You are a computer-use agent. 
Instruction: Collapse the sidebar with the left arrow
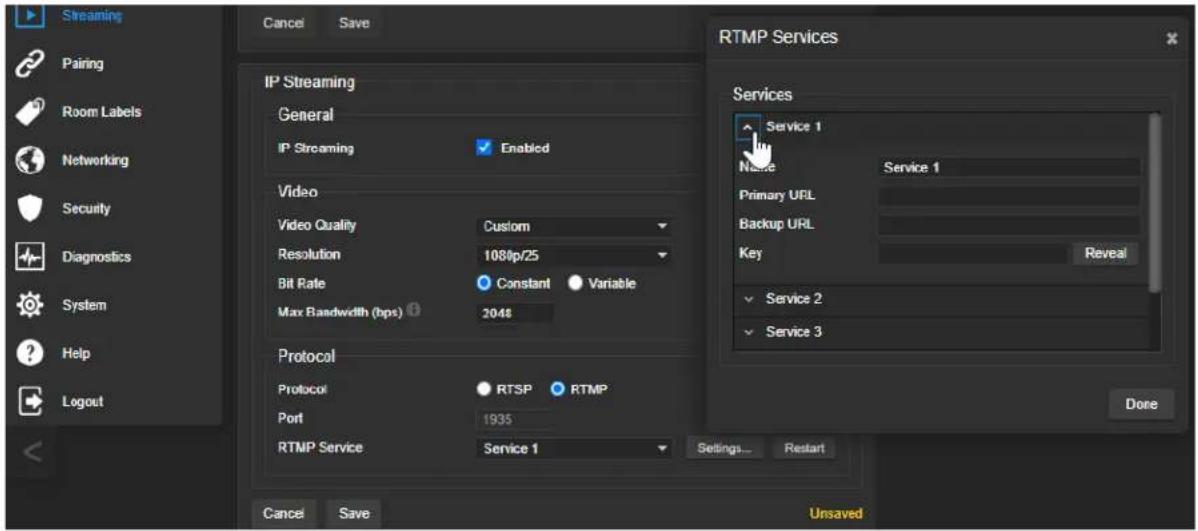[31, 453]
